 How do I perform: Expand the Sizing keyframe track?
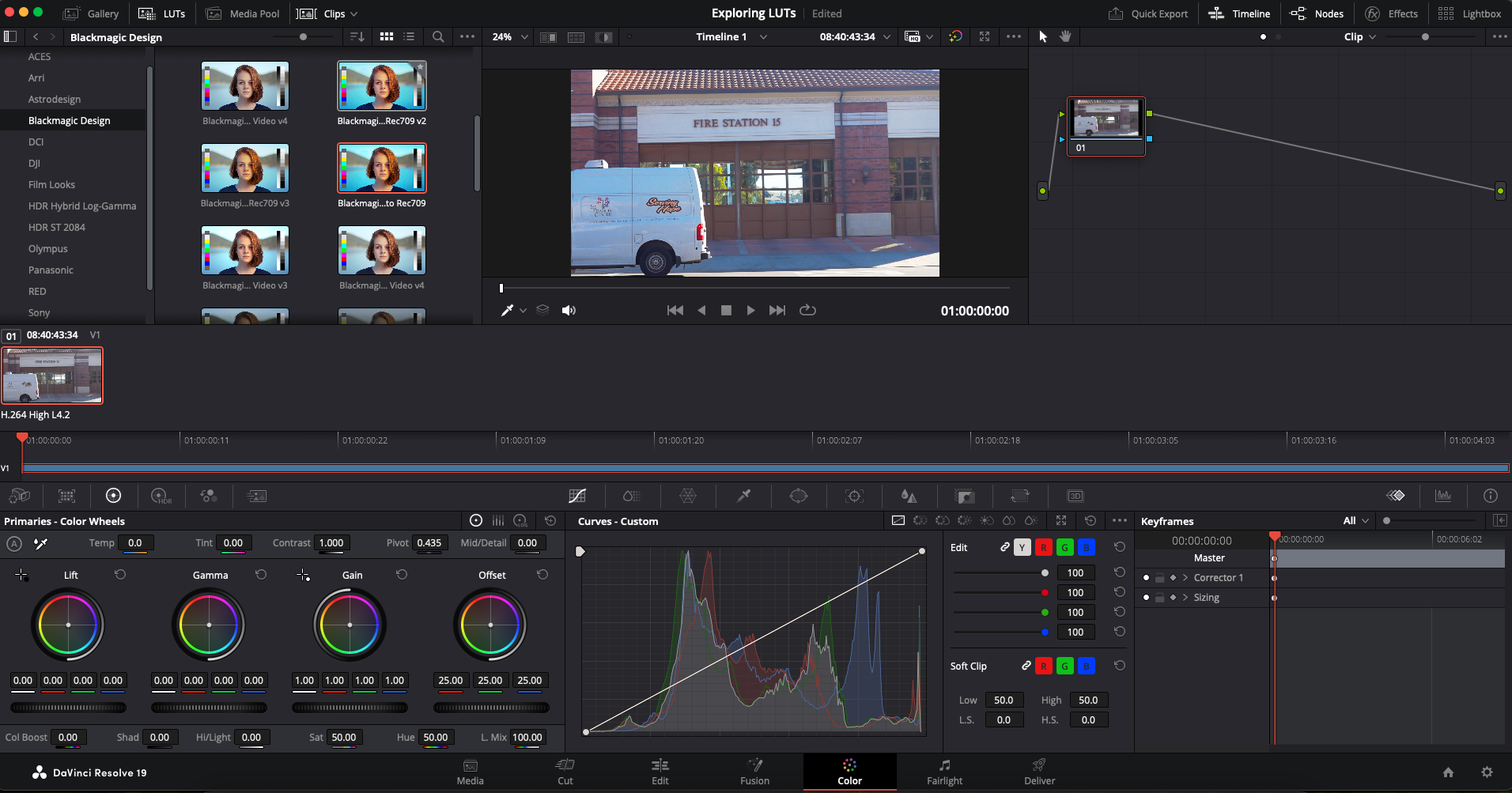click(x=1185, y=598)
